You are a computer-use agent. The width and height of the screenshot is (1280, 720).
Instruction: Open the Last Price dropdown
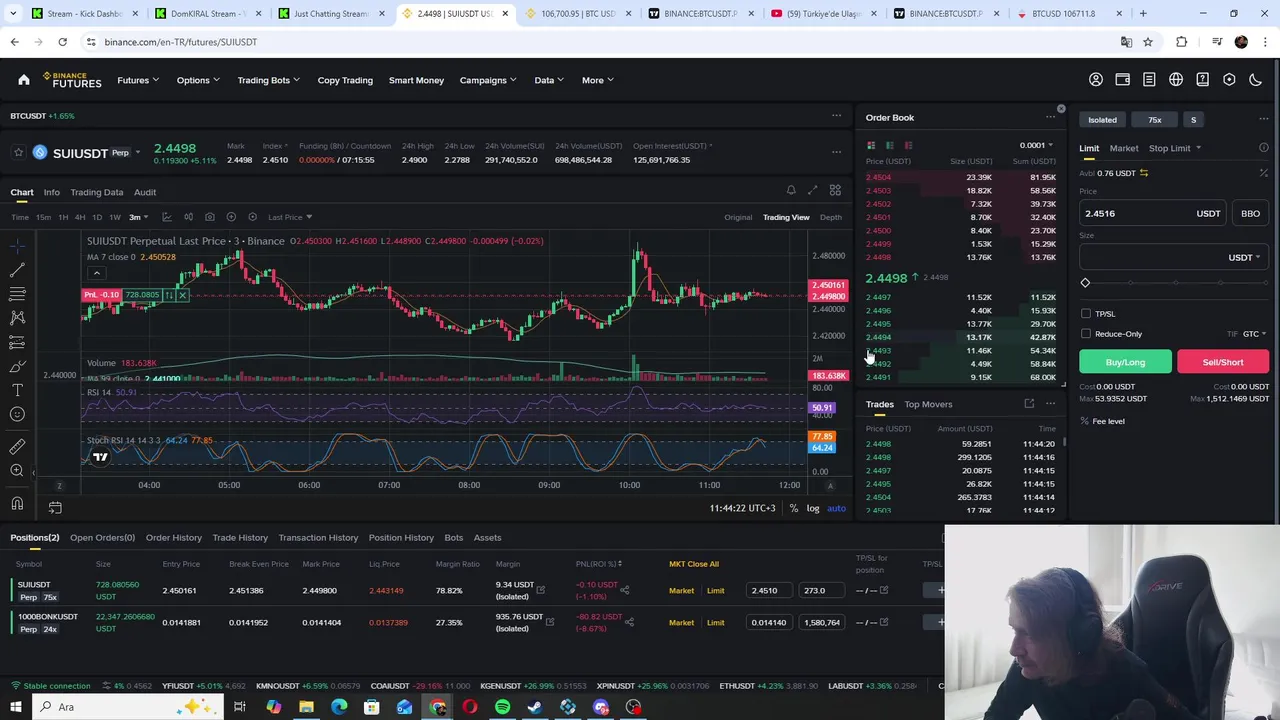point(289,217)
